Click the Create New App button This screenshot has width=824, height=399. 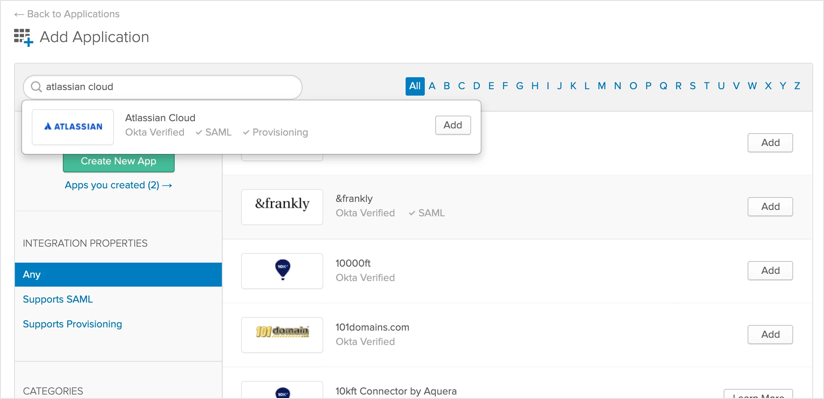point(119,161)
